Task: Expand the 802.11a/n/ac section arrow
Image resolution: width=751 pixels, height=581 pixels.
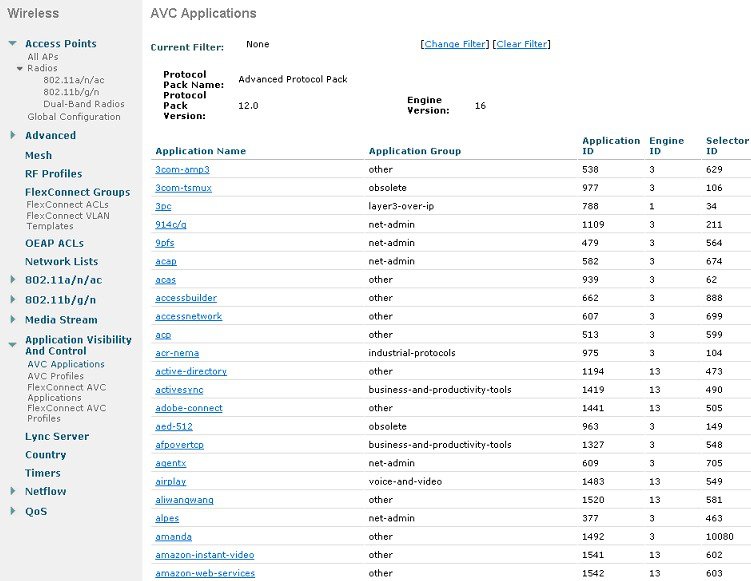Action: pyautogui.click(x=13, y=280)
